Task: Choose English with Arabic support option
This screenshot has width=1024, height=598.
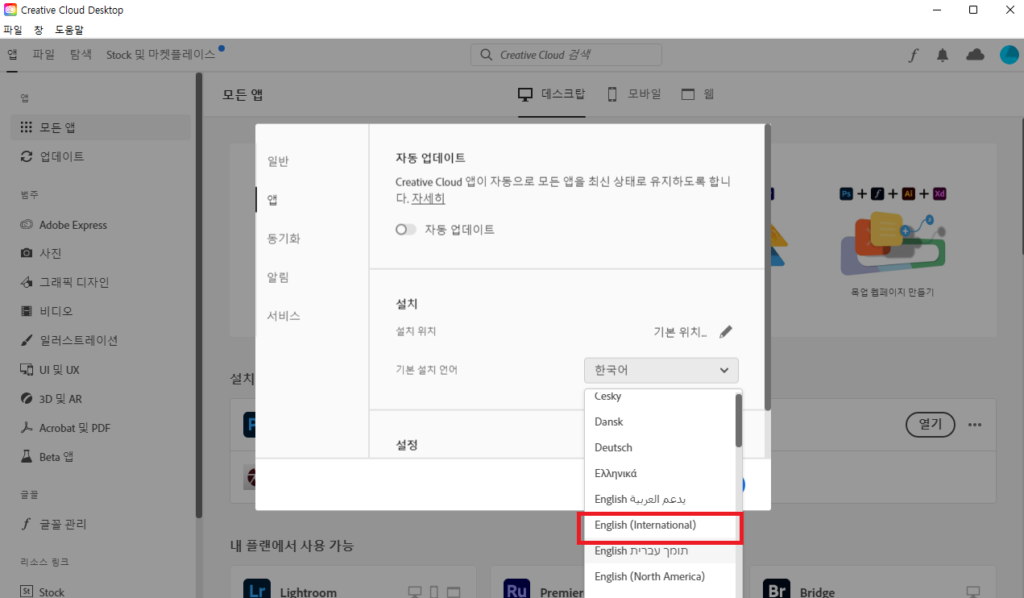Action: pyautogui.click(x=660, y=499)
